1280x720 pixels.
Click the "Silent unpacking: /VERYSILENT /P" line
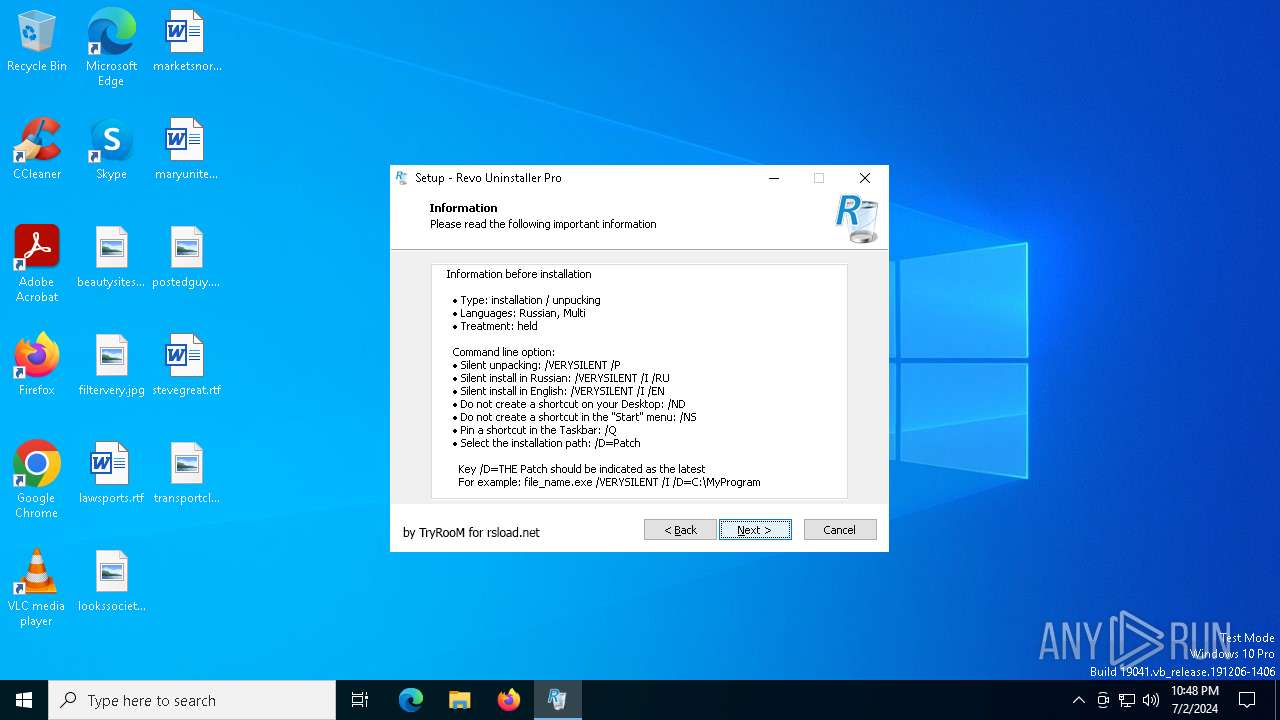click(x=536, y=365)
